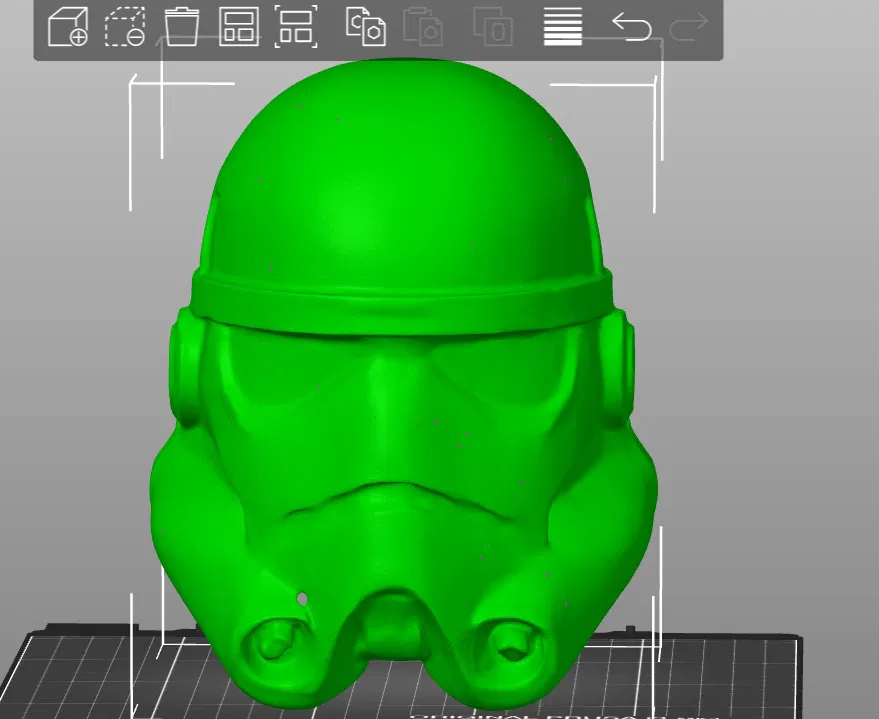Click the Delete all trash can icon
The width and height of the screenshot is (879, 719).
pyautogui.click(x=182, y=26)
